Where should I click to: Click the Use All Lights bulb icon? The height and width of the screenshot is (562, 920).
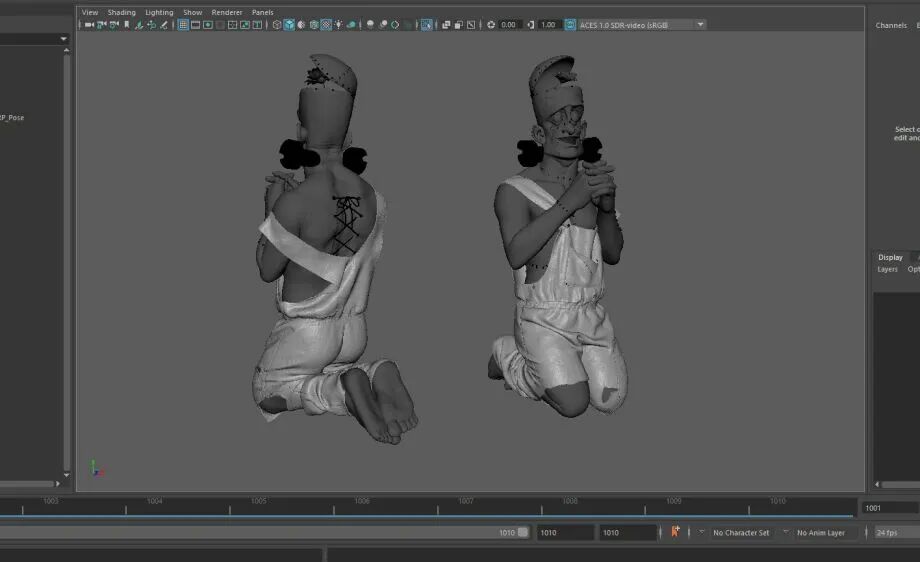coord(338,24)
